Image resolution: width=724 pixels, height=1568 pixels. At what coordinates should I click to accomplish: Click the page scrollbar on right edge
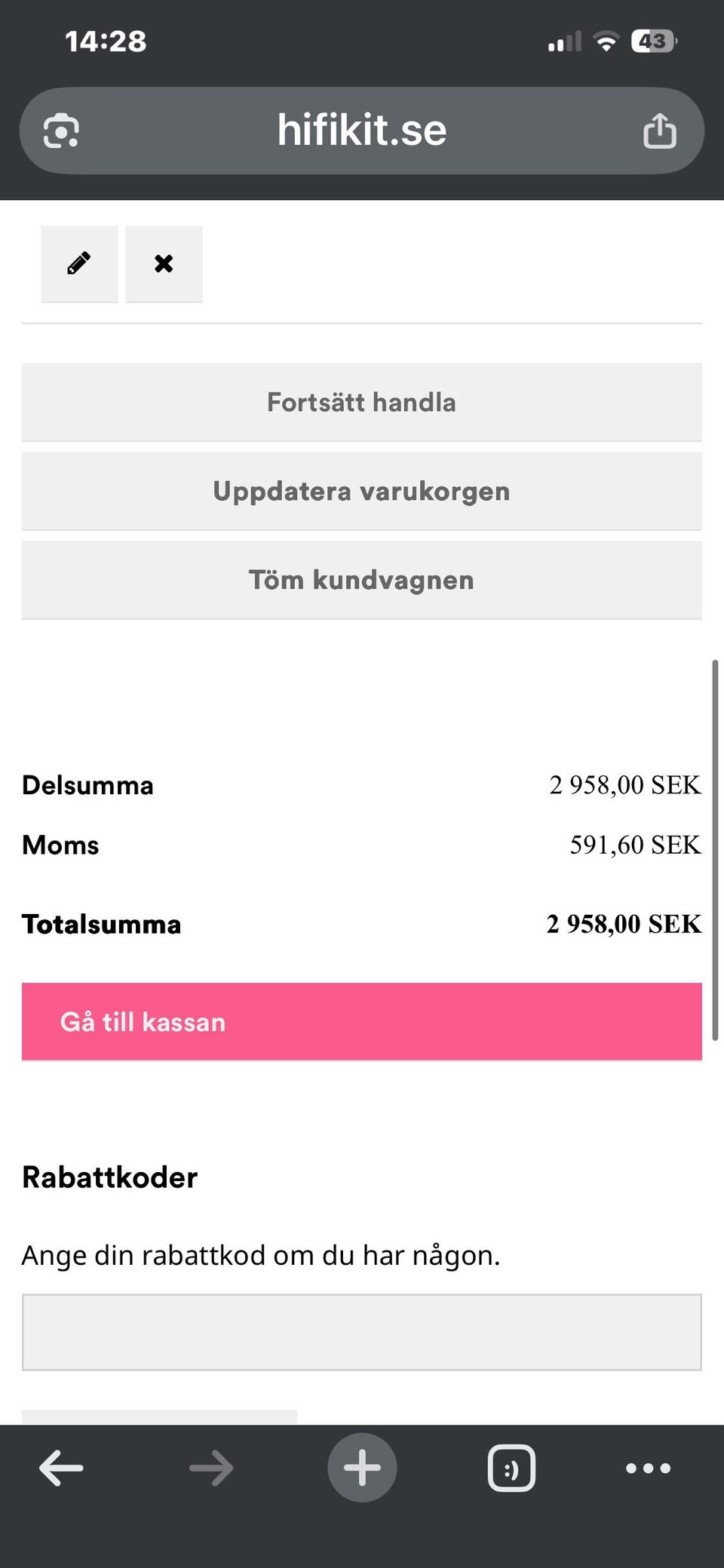point(714,850)
